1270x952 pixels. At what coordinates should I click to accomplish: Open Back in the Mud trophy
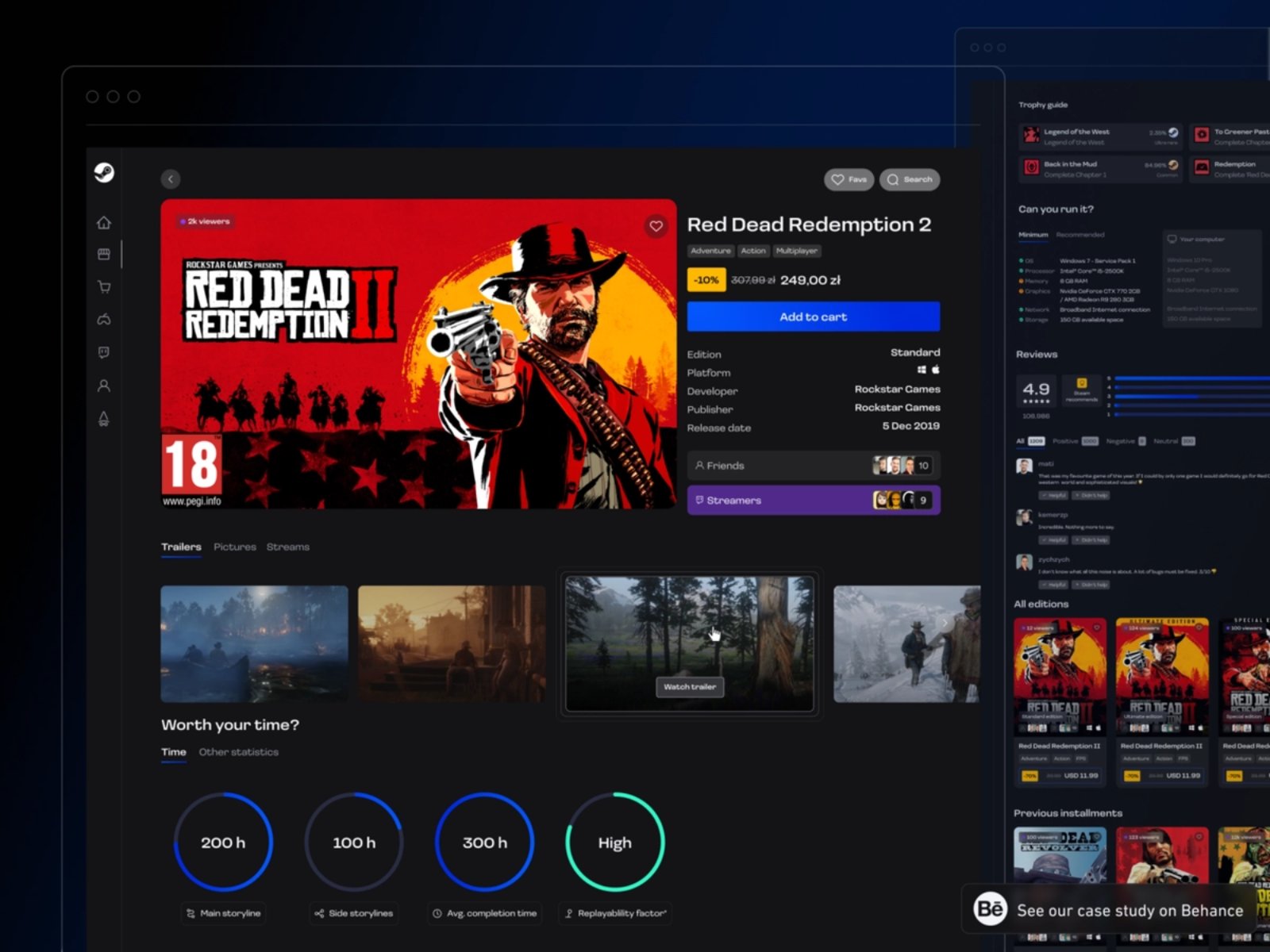pos(1100,169)
